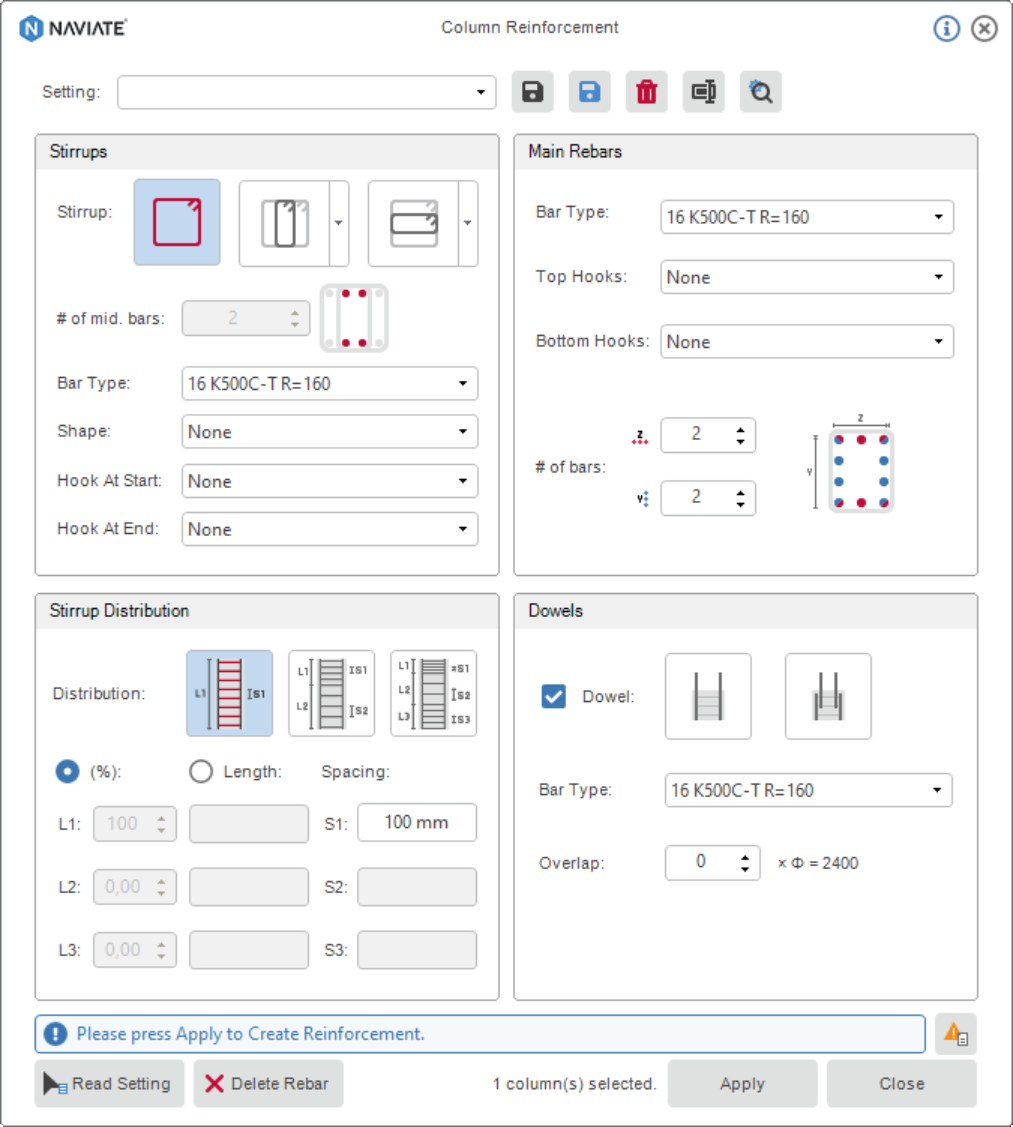Select the single rectangular stirrup type
Image resolution: width=1013 pixels, height=1127 pixels.
click(x=177, y=222)
